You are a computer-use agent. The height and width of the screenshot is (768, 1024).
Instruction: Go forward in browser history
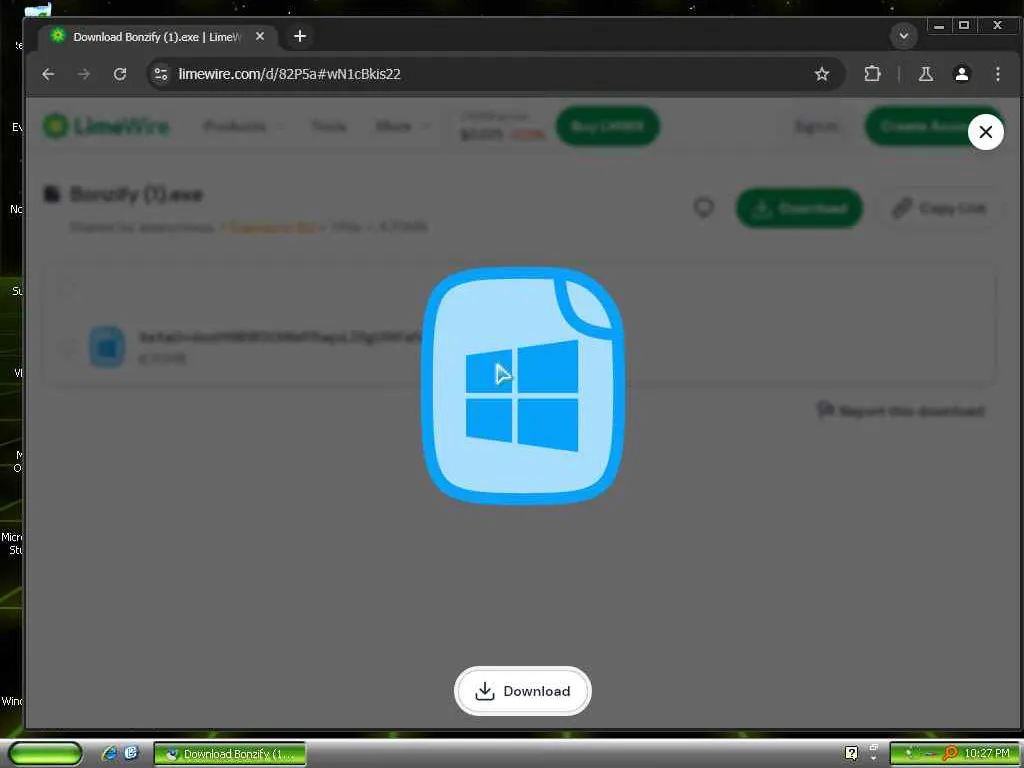pos(84,74)
